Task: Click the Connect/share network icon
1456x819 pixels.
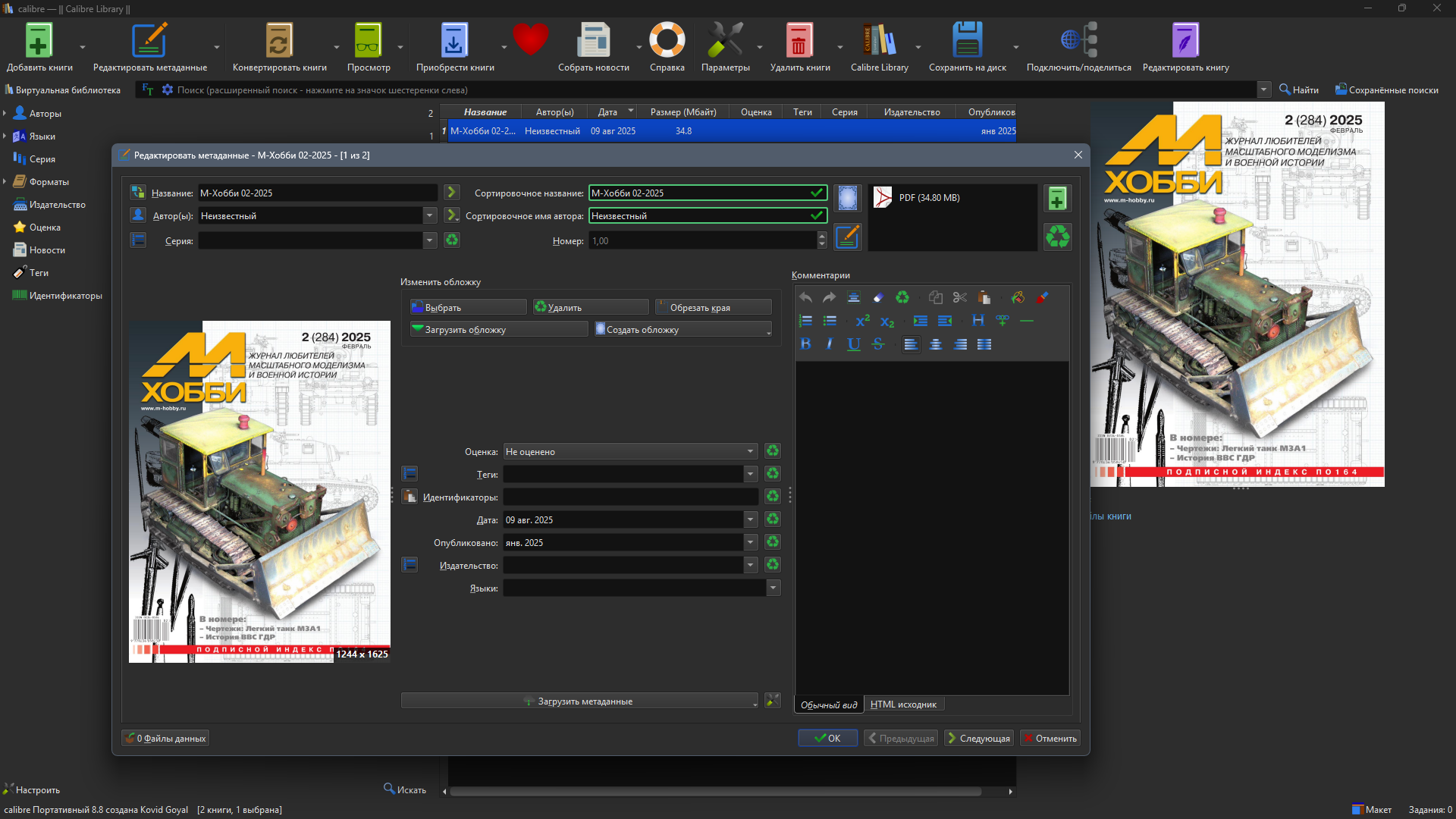Action: [x=1078, y=40]
